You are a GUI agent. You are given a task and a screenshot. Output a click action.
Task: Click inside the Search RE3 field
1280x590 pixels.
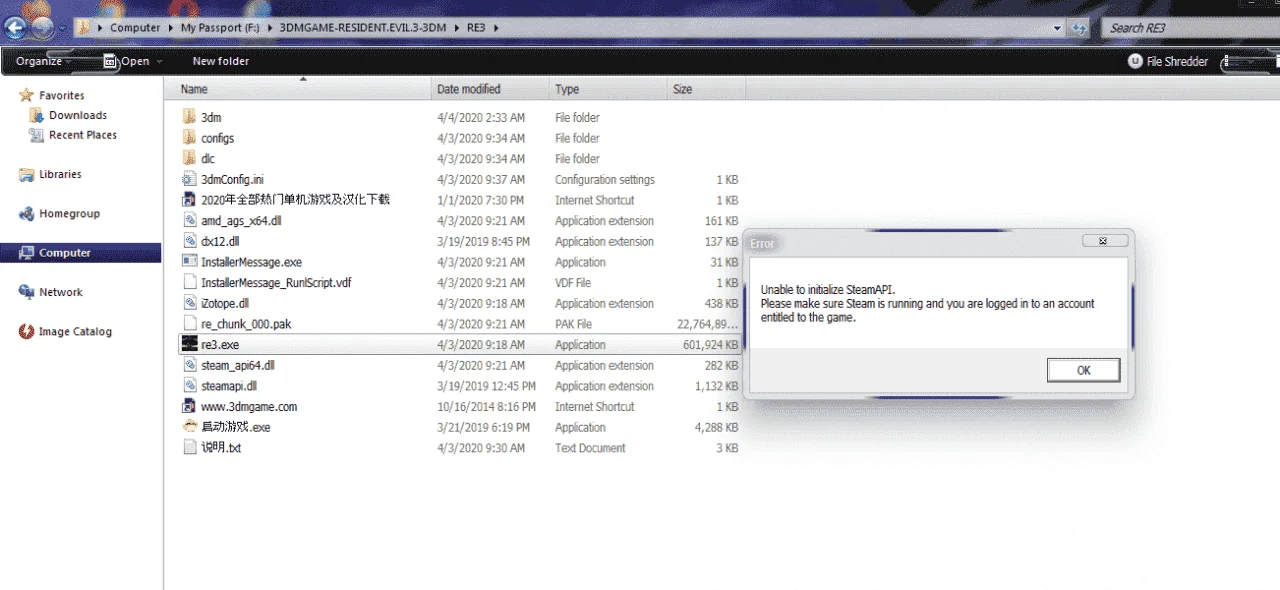pos(1188,28)
